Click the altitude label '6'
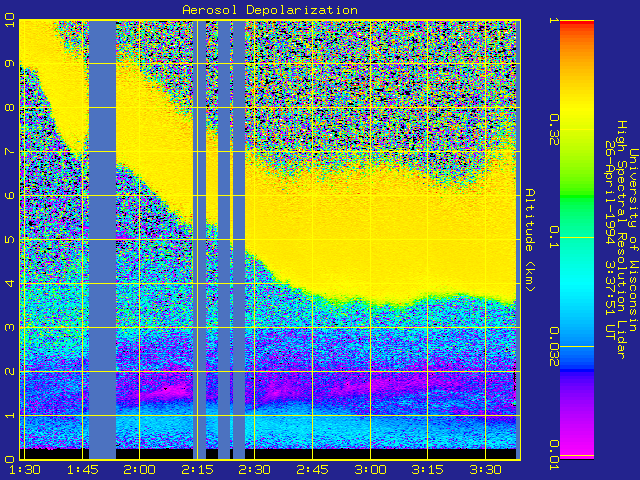The image size is (640, 480). coord(10,196)
